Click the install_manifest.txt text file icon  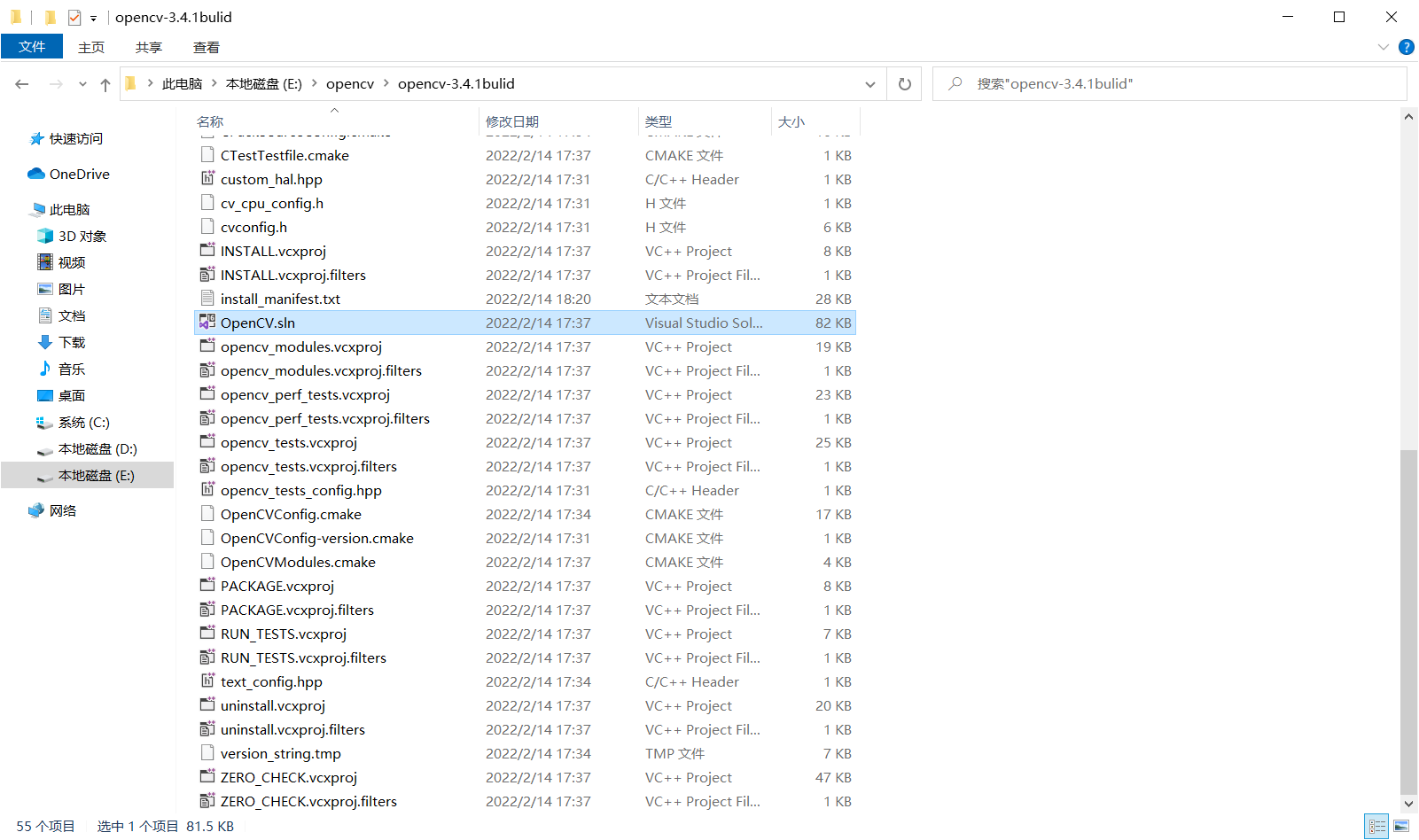tap(207, 299)
